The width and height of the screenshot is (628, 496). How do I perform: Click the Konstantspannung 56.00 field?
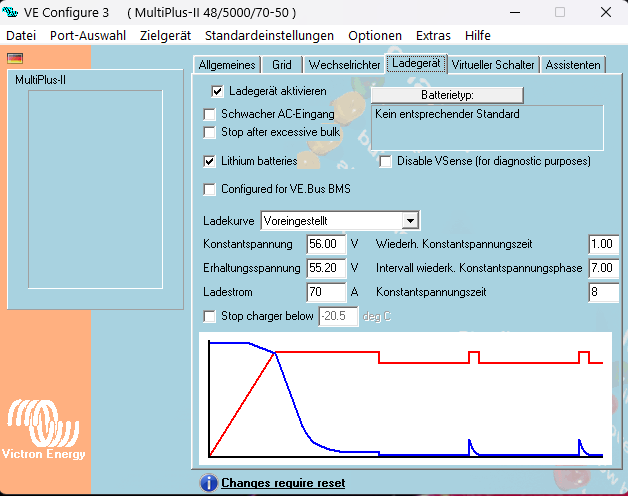326,244
